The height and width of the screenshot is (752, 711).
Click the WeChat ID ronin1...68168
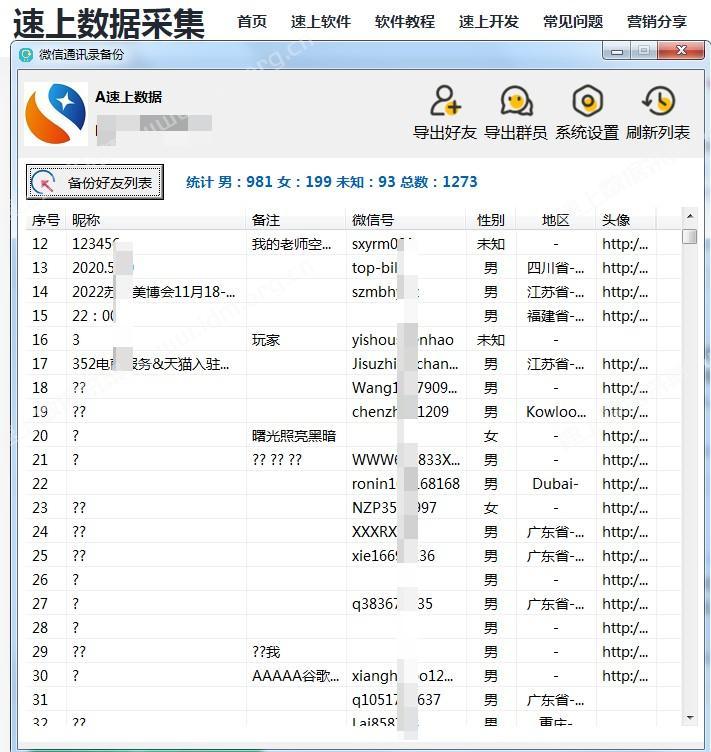(x=406, y=484)
